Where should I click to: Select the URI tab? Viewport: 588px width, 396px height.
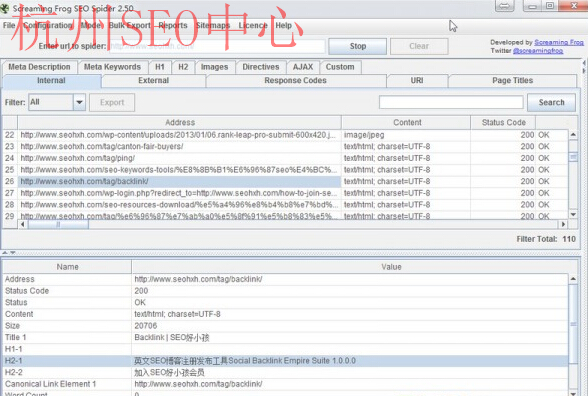point(417,81)
